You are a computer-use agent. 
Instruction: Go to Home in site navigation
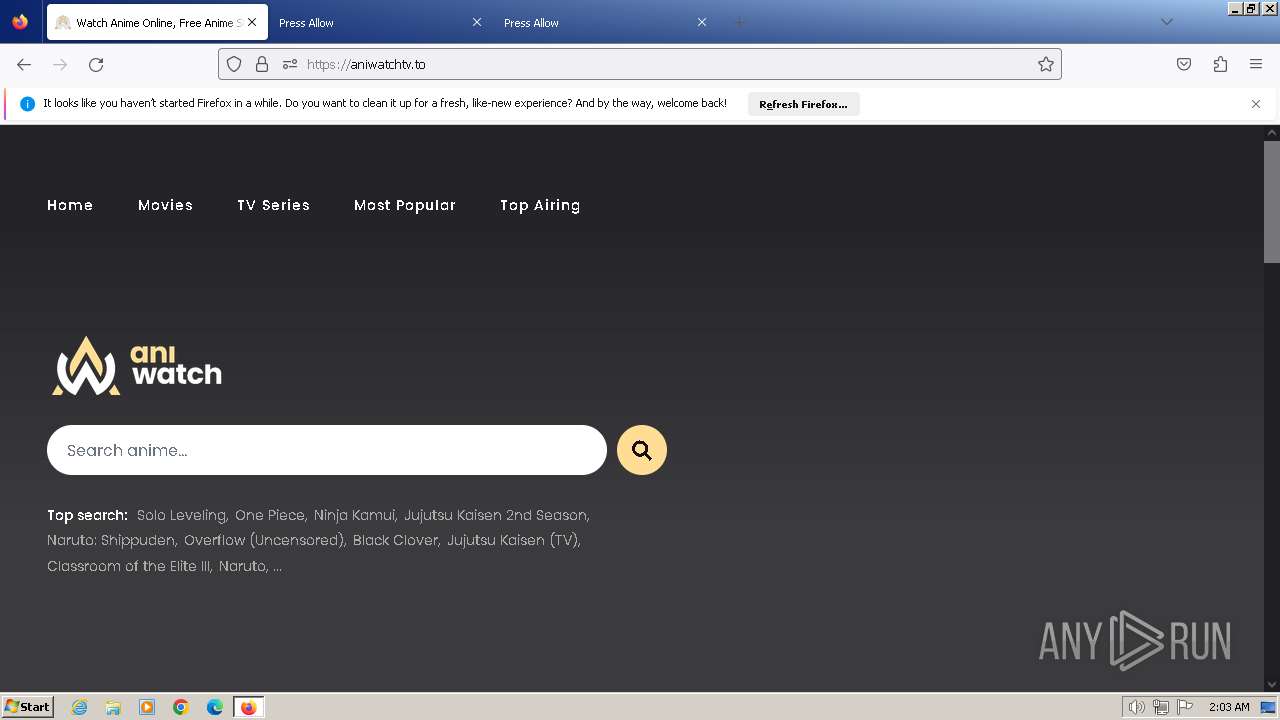coord(70,205)
